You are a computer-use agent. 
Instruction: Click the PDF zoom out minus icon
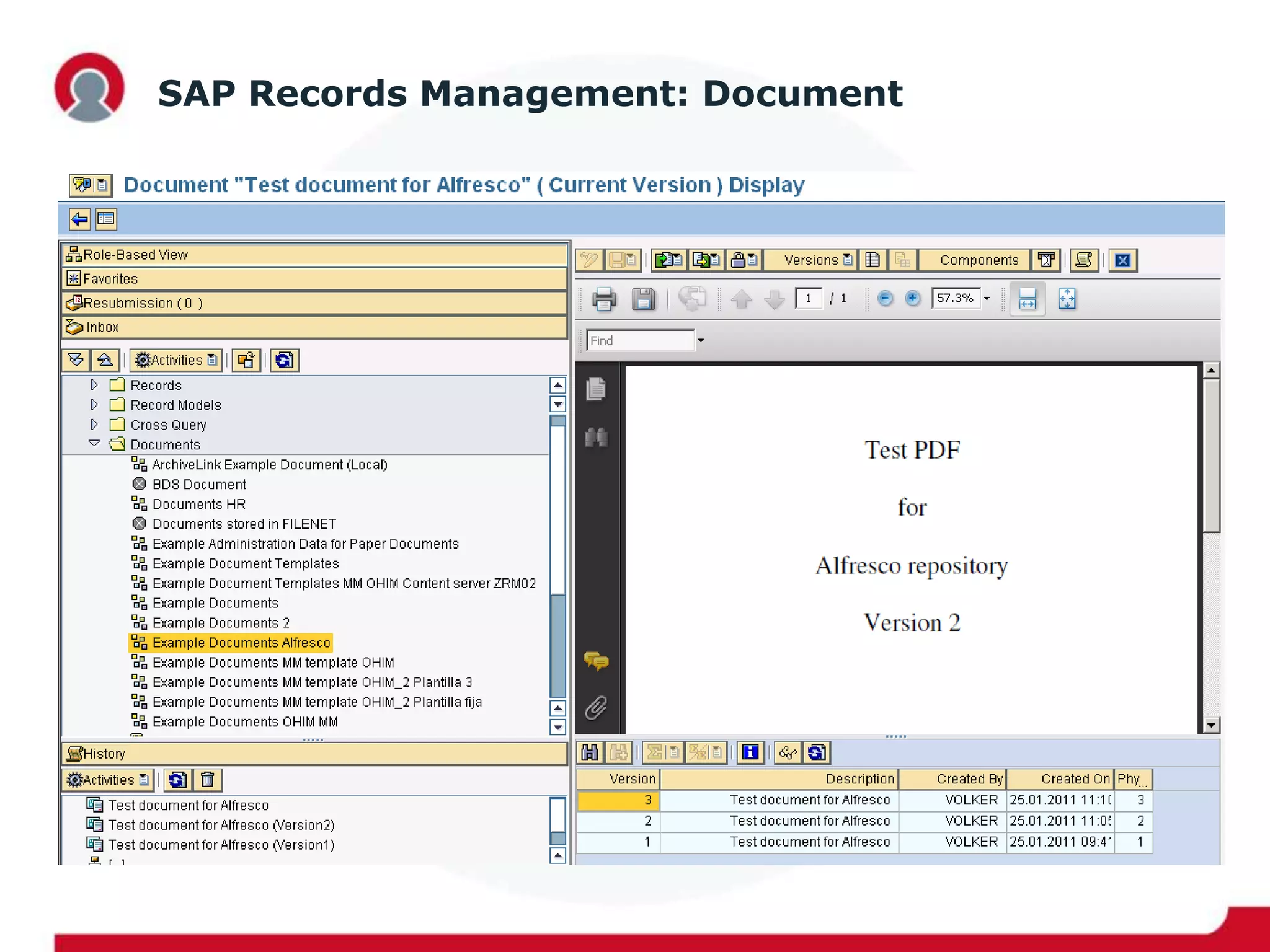point(885,299)
